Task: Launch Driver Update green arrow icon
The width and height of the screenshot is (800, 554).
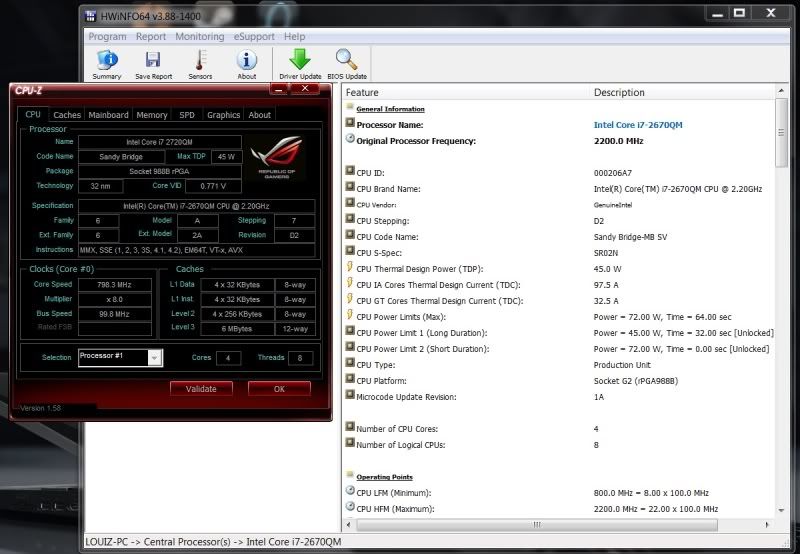Action: [300, 63]
